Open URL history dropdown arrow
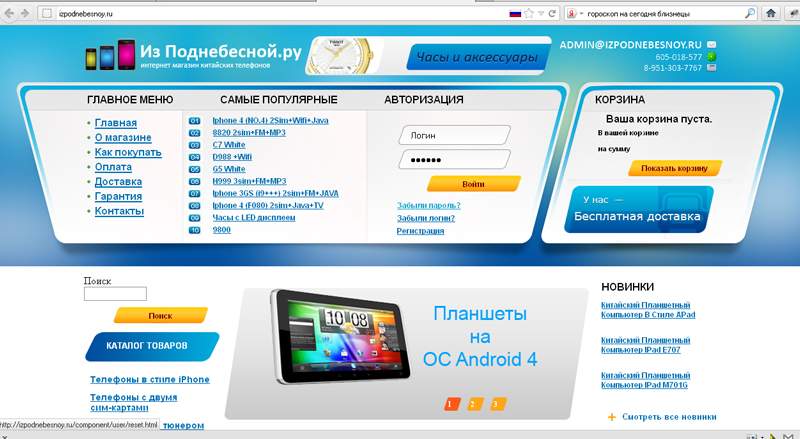 point(541,13)
